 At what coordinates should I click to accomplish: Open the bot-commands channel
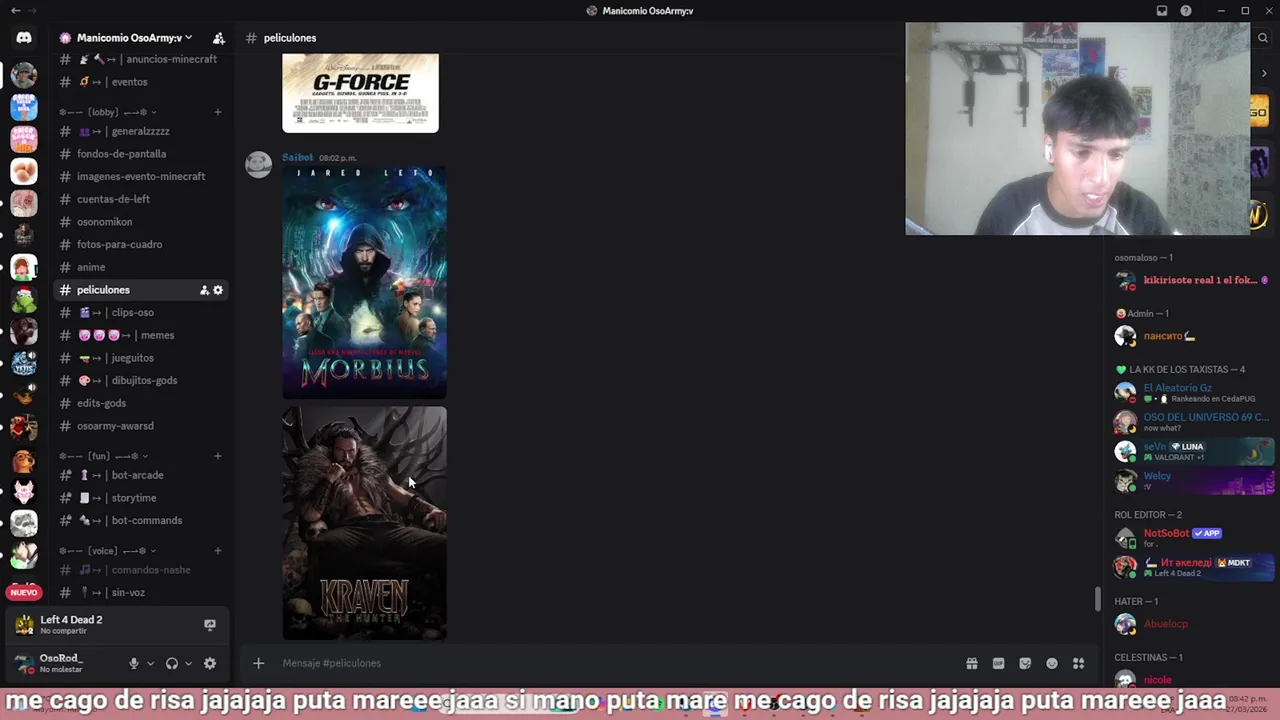coord(140,521)
